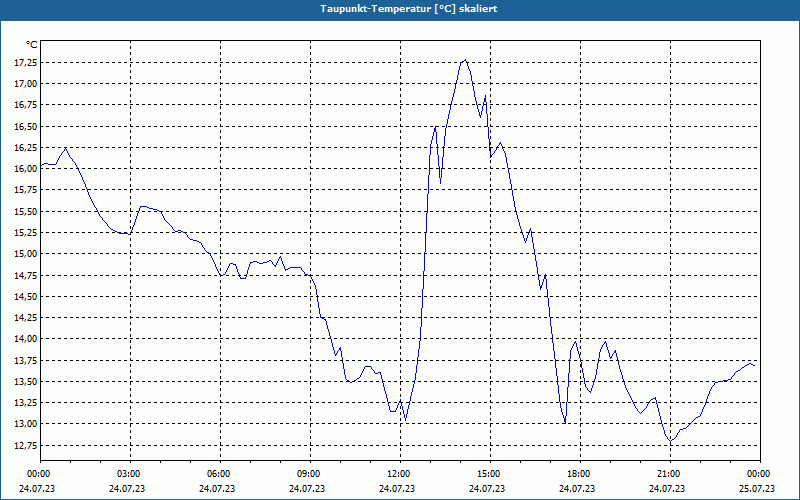Viewport: 800px width, 500px height.
Task: Select the '14,75' y-axis label
Action: tap(28, 275)
